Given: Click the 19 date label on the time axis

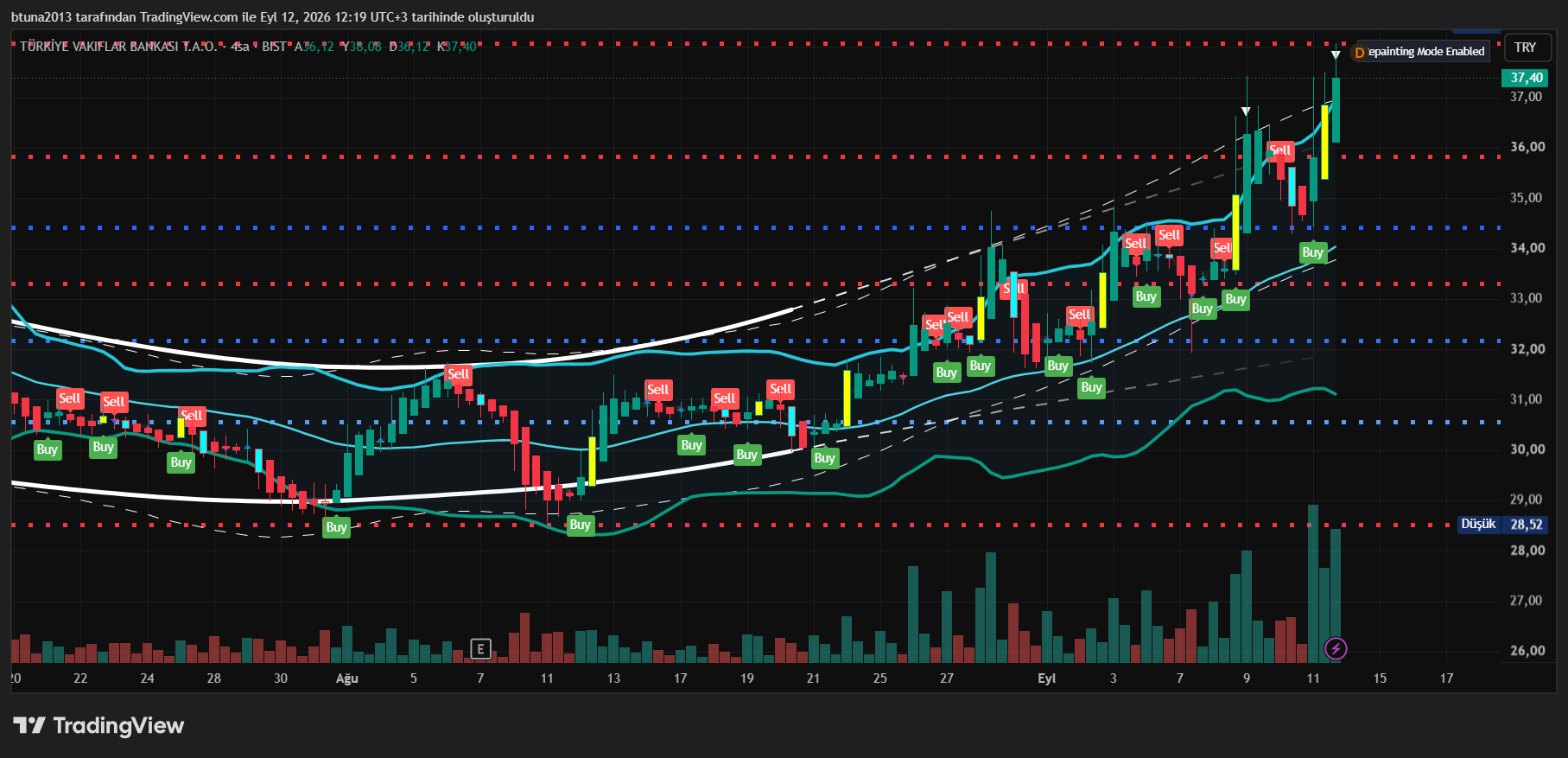Looking at the screenshot, I should 746,678.
